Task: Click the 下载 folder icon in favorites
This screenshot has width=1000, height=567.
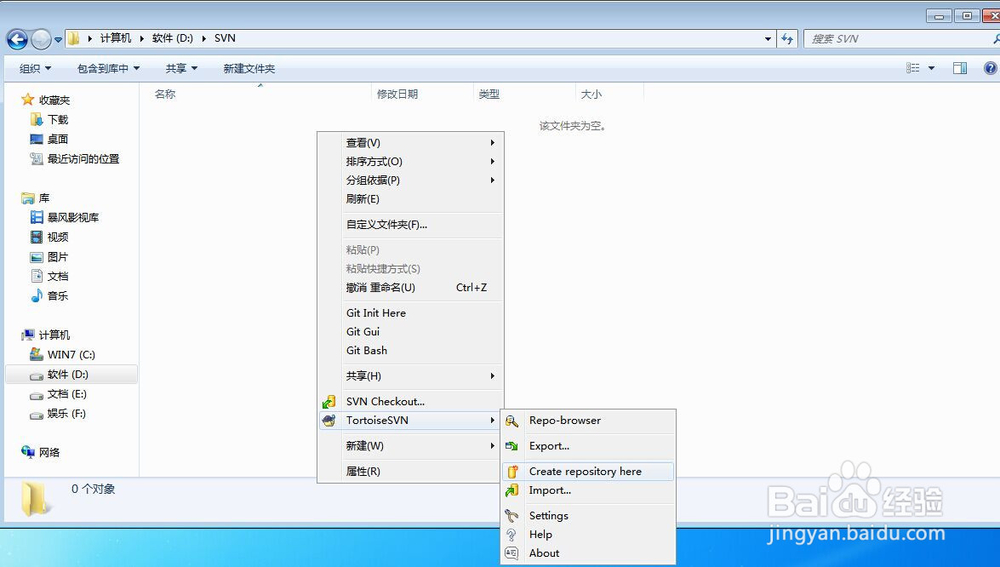Action: pyautogui.click(x=37, y=119)
